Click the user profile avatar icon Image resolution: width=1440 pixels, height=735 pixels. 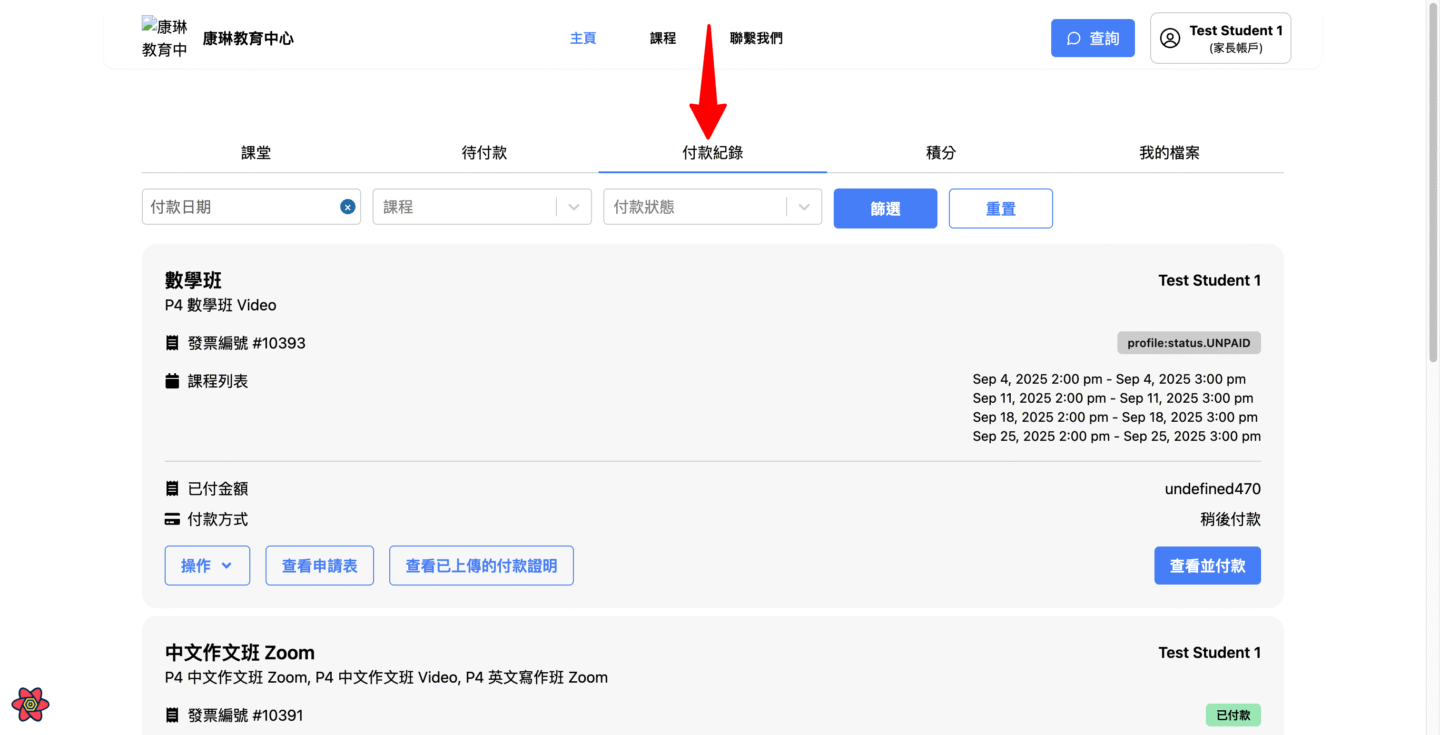[1169, 38]
